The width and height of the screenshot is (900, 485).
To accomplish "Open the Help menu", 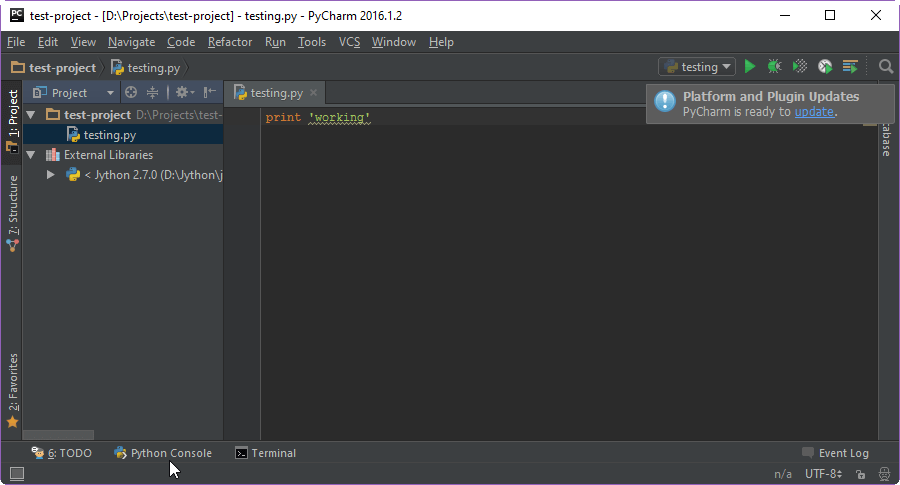I will pos(441,42).
